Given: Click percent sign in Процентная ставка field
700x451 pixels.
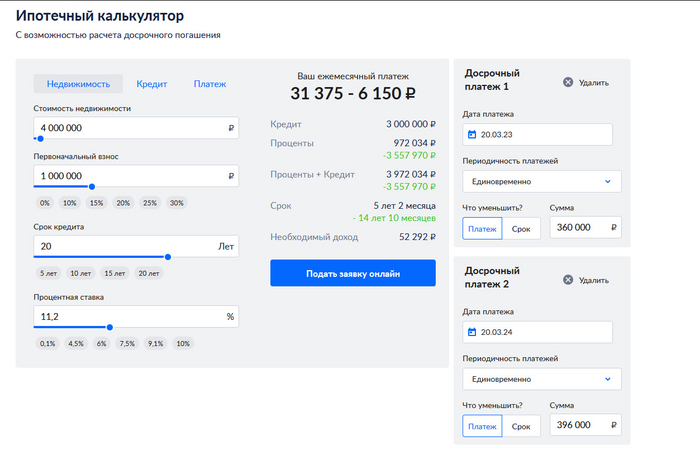Looking at the screenshot, I should (x=230, y=316).
